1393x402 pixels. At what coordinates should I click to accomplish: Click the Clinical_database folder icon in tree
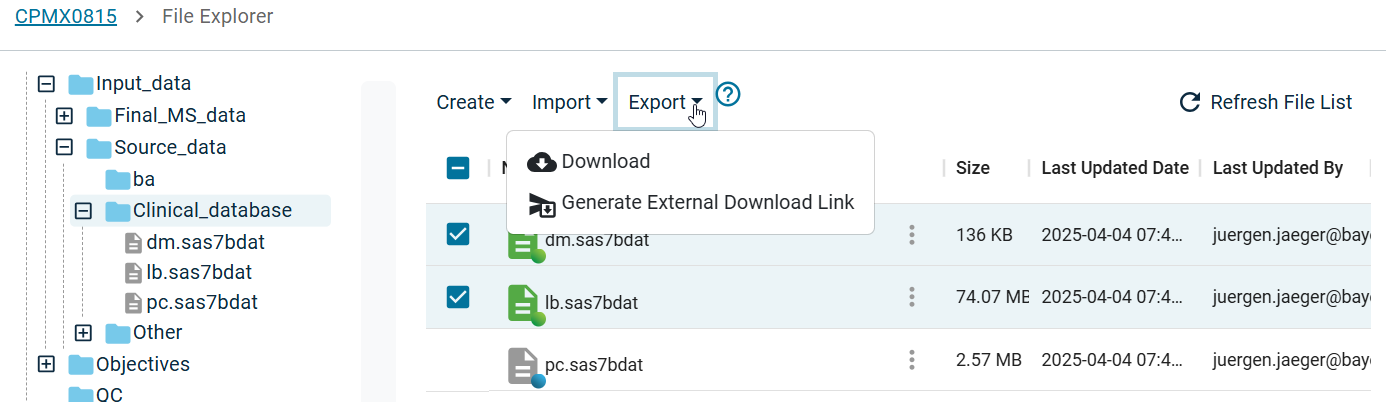(118, 211)
